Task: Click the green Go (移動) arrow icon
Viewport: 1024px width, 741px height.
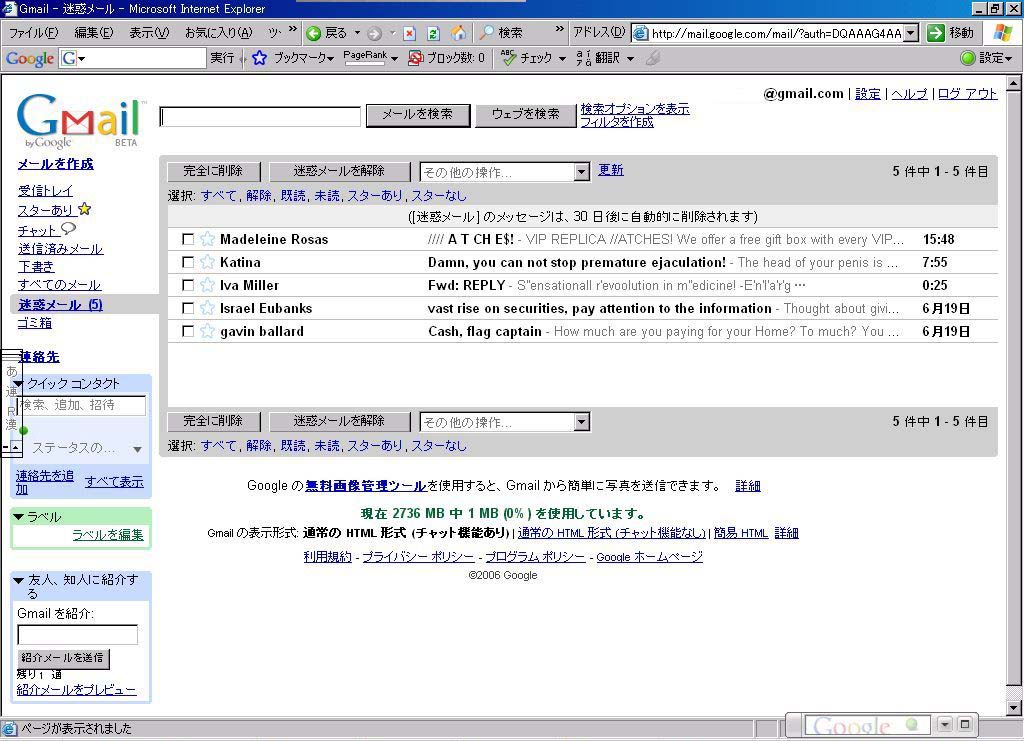Action: (936, 33)
